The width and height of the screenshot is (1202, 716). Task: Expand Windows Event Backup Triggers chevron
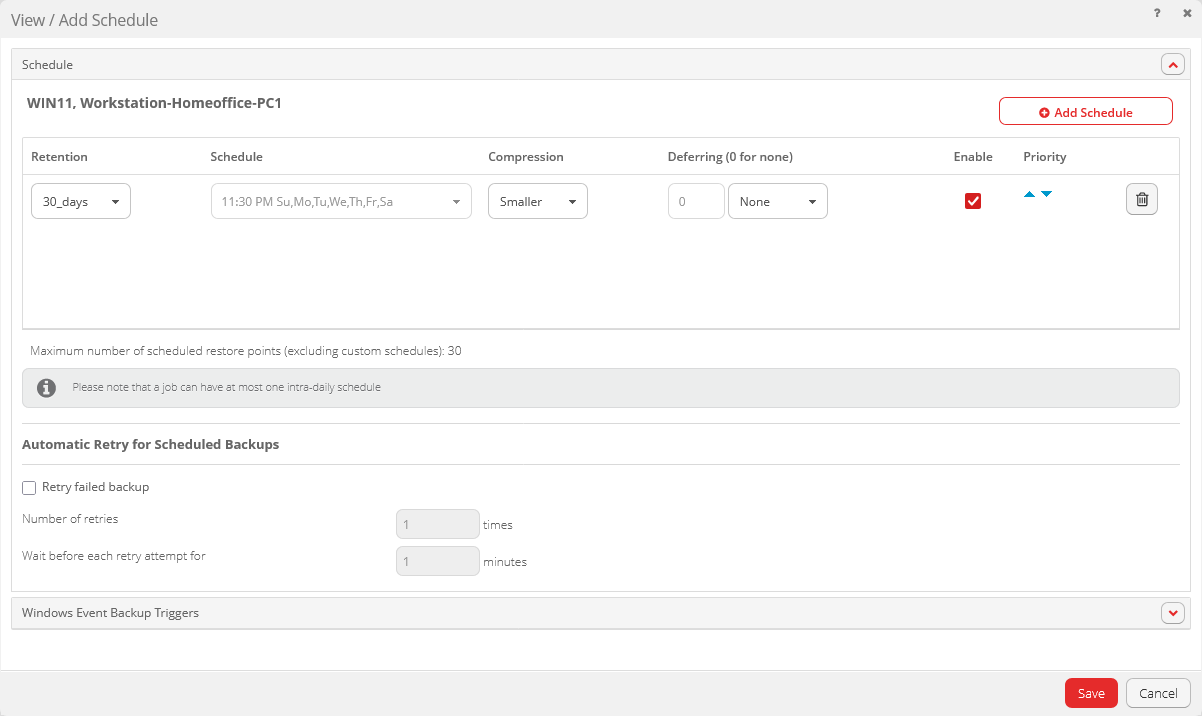[x=1172, y=613]
